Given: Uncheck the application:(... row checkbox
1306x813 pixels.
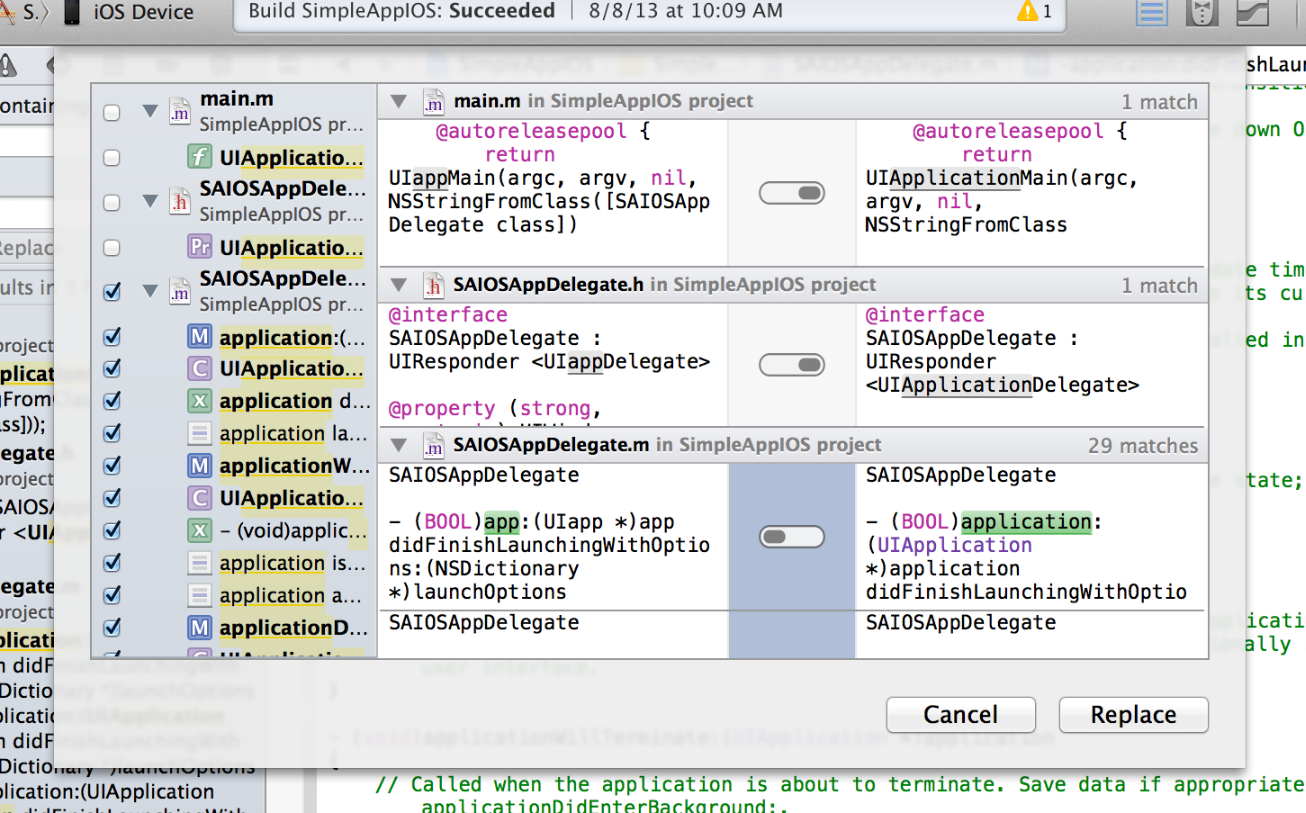Looking at the screenshot, I should pos(112,337).
